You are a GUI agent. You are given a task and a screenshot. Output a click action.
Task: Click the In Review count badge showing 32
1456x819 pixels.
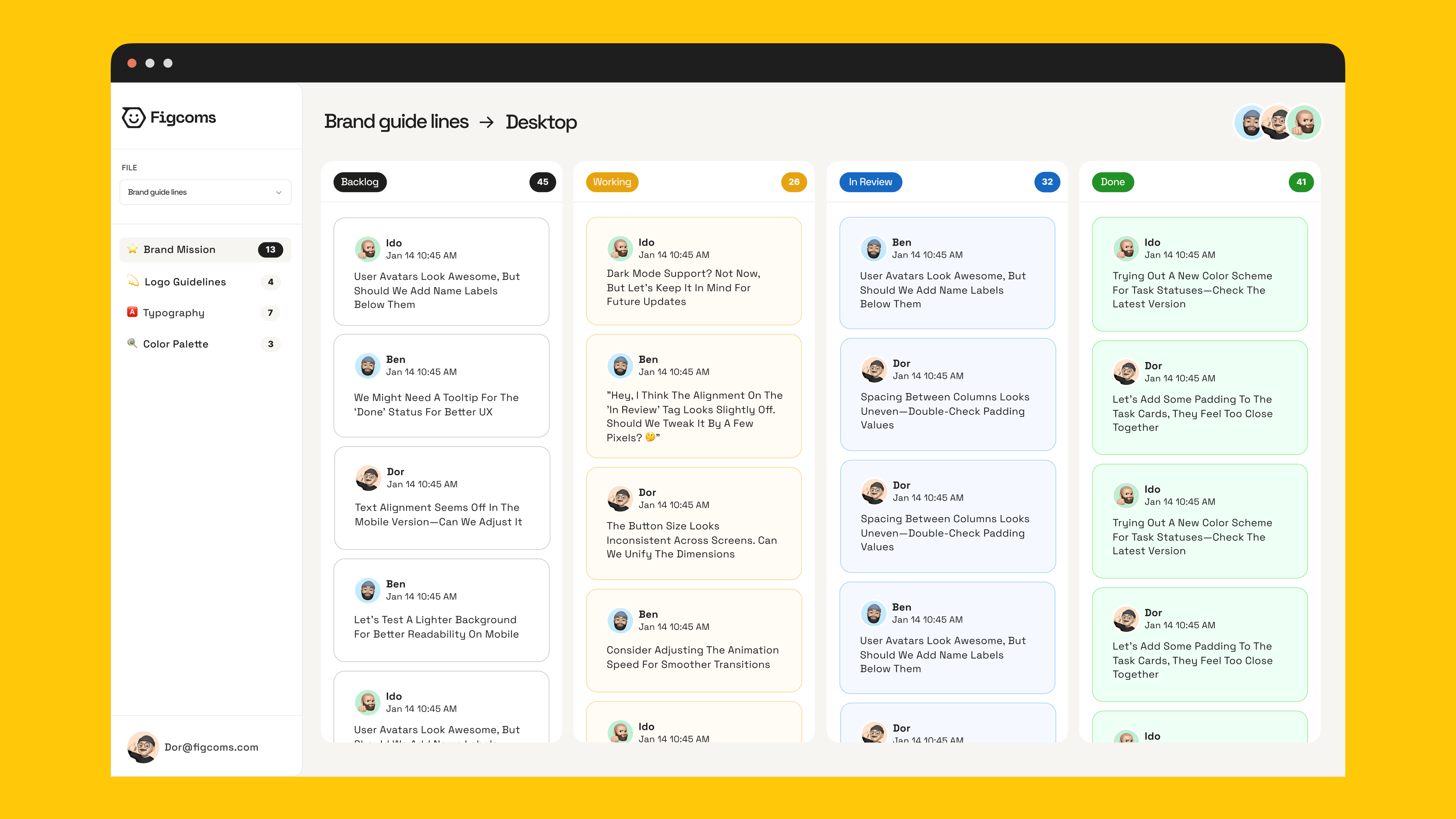pos(1047,182)
